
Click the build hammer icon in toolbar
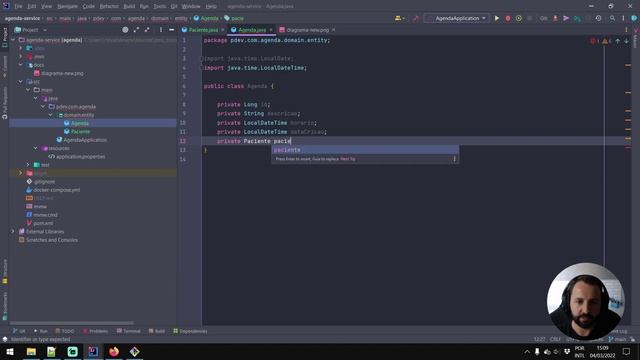(416, 18)
